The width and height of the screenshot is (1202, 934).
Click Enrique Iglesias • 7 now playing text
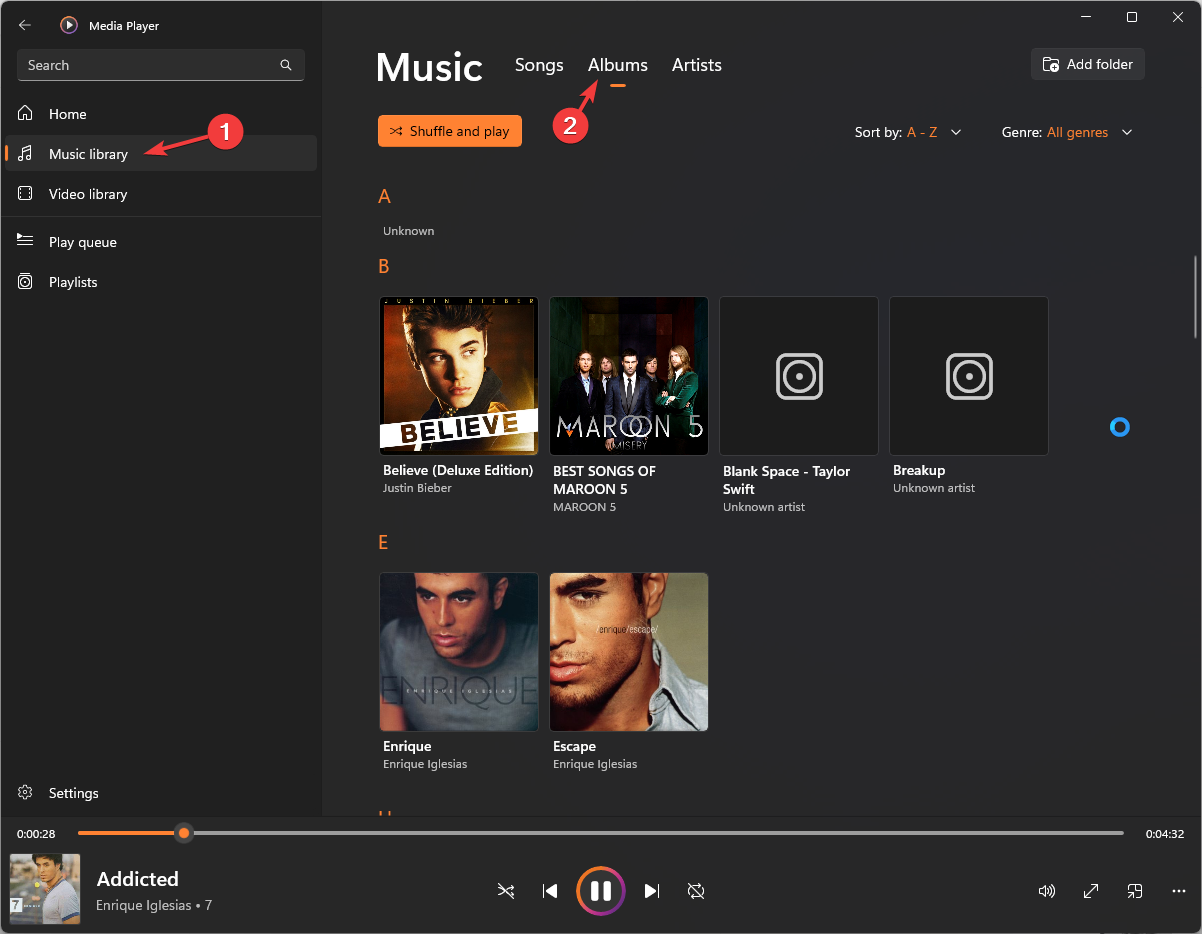(x=154, y=905)
